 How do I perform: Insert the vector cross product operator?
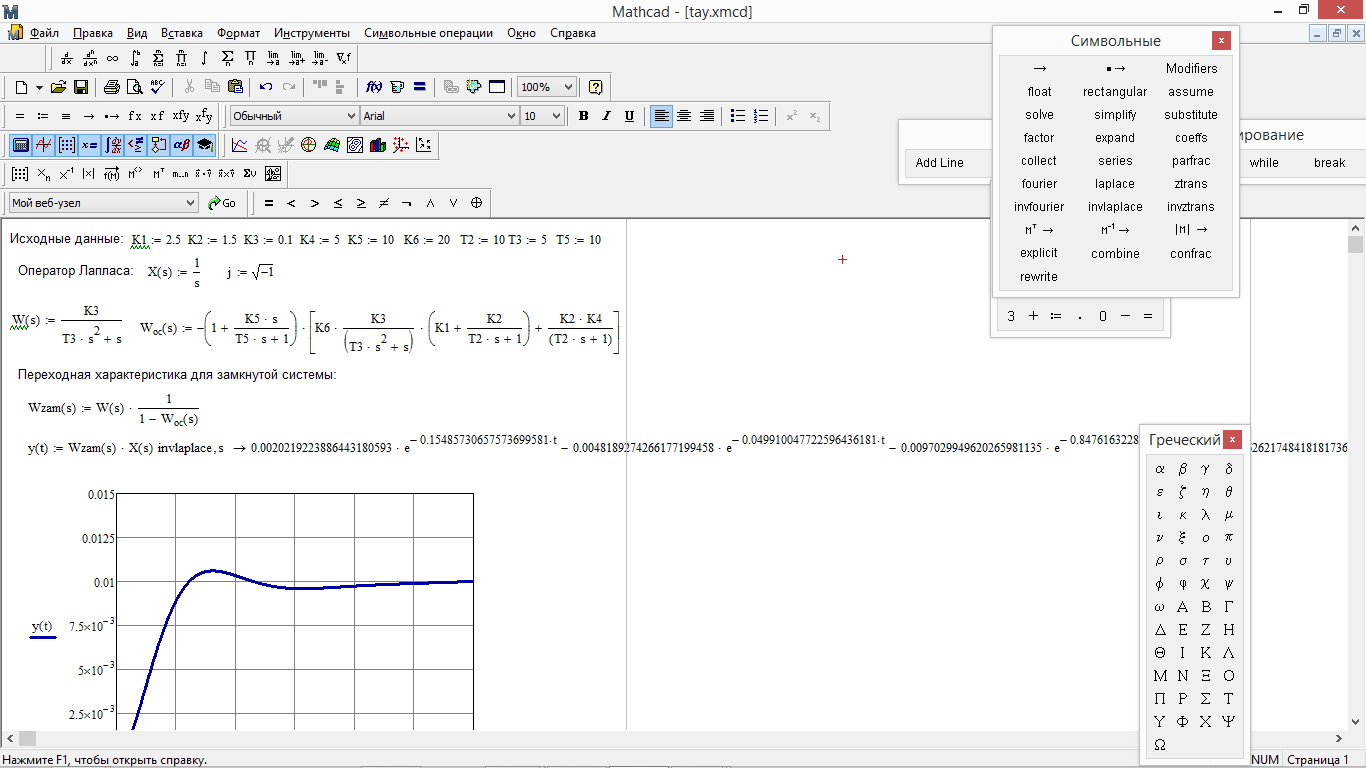coord(226,174)
